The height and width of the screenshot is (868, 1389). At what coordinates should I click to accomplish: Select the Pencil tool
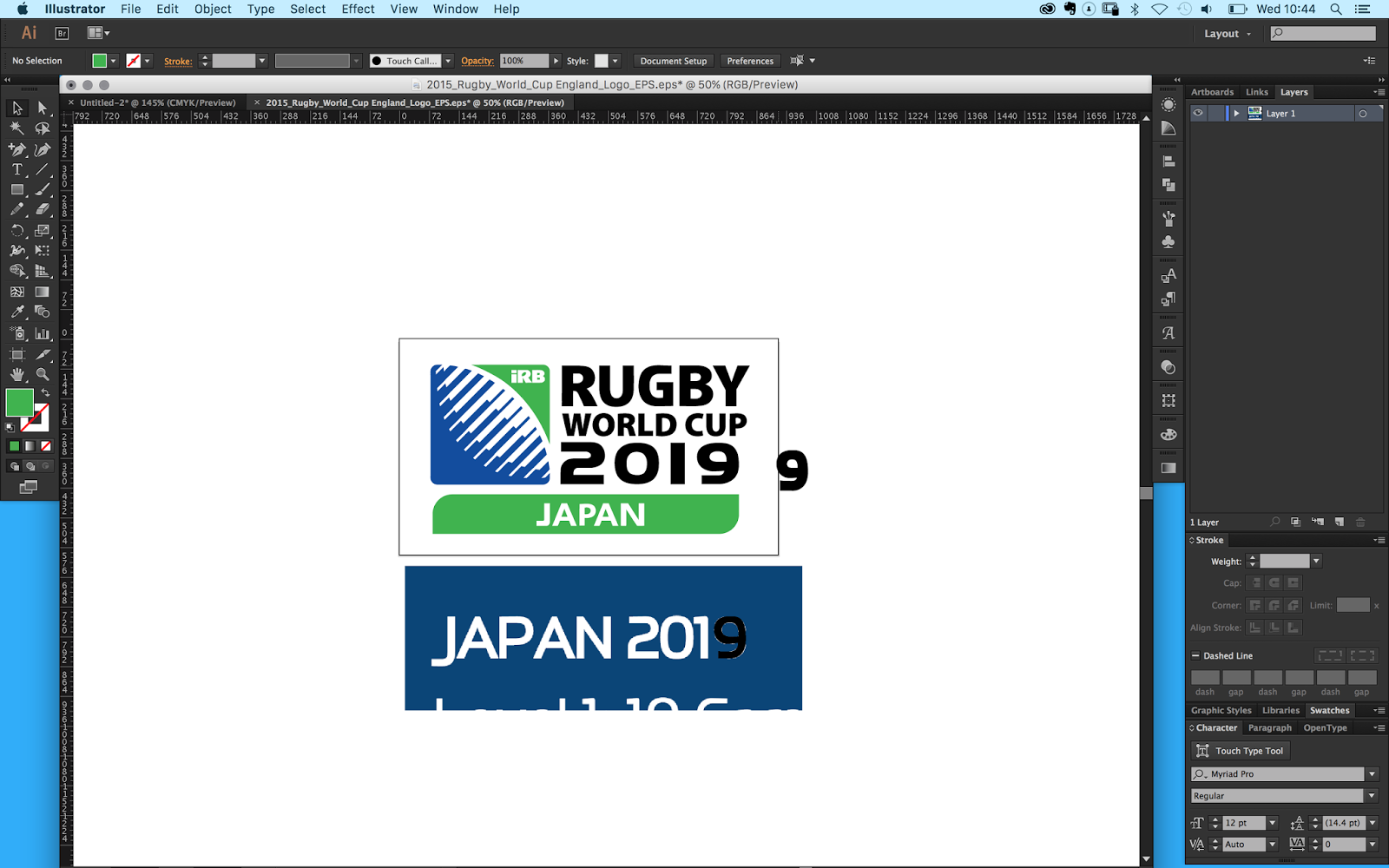point(16,209)
